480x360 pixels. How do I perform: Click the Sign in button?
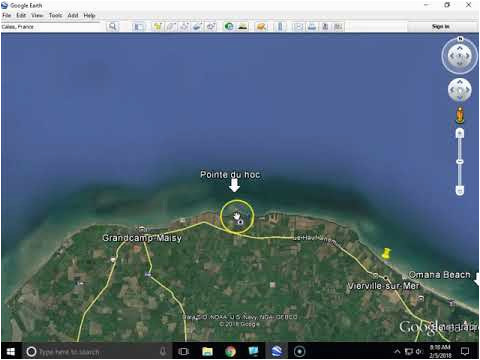(x=441, y=26)
